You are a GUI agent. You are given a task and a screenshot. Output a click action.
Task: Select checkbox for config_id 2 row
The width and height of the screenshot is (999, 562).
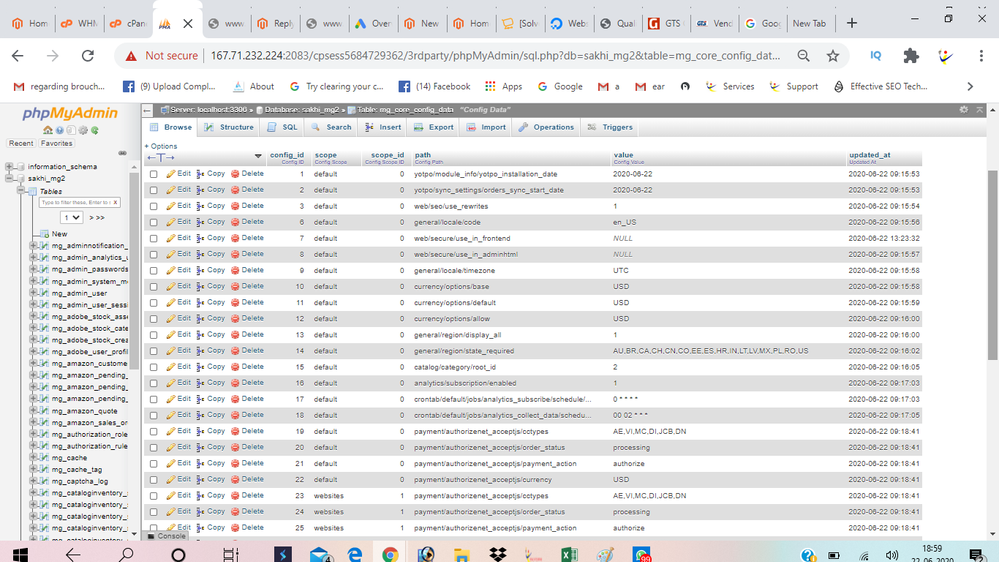[x=153, y=190]
